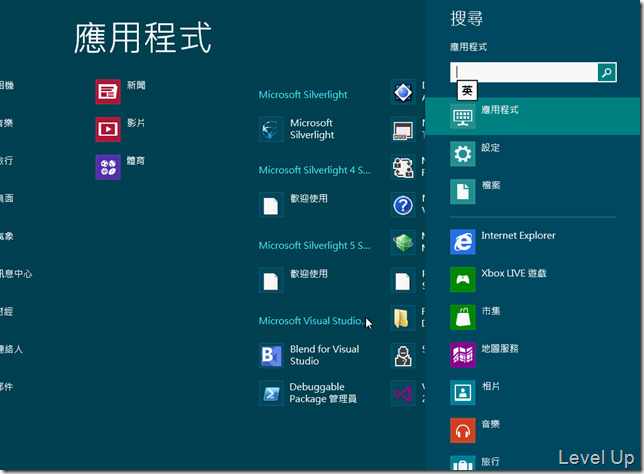
Task: Toggle the 英 input method indicator
Action: 467,90
